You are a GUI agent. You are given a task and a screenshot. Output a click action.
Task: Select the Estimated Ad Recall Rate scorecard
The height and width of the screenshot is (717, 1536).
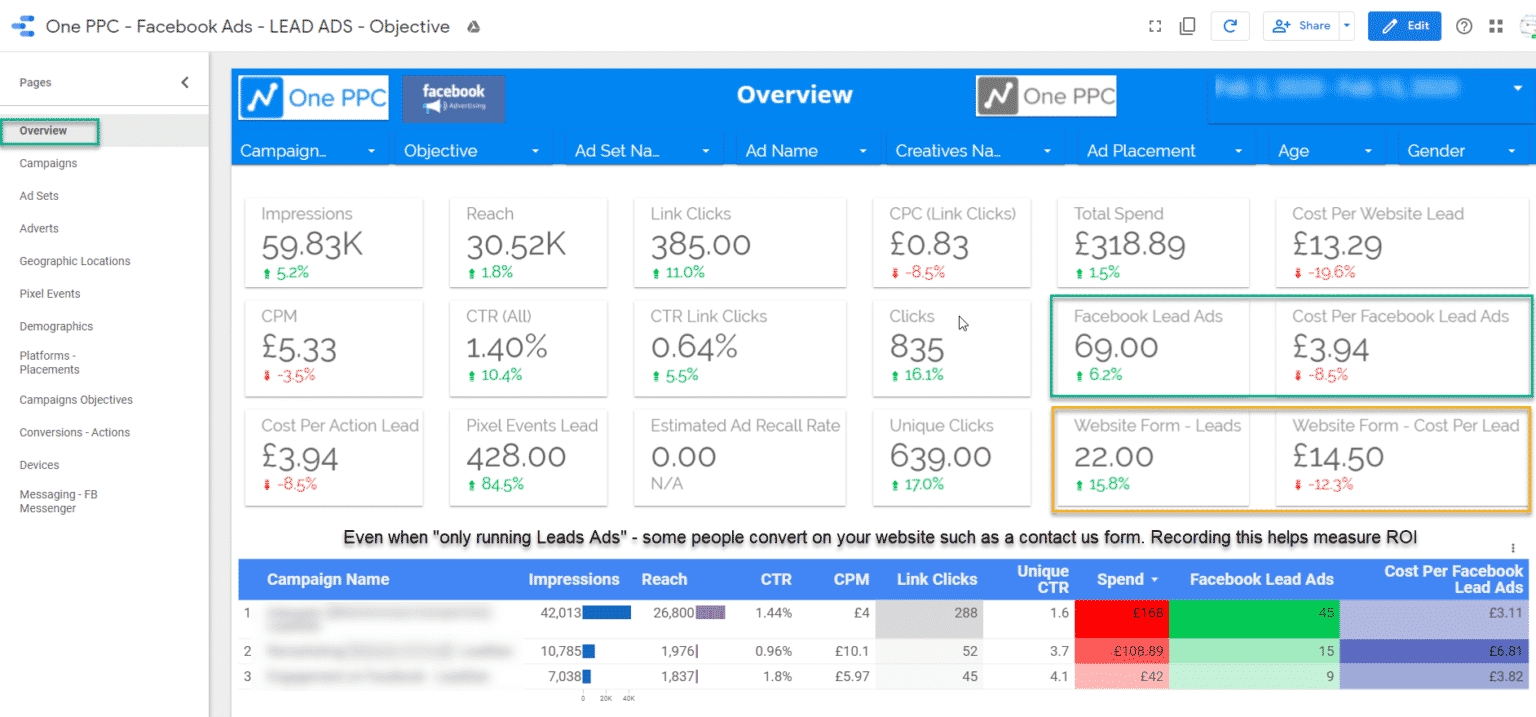tap(740, 458)
